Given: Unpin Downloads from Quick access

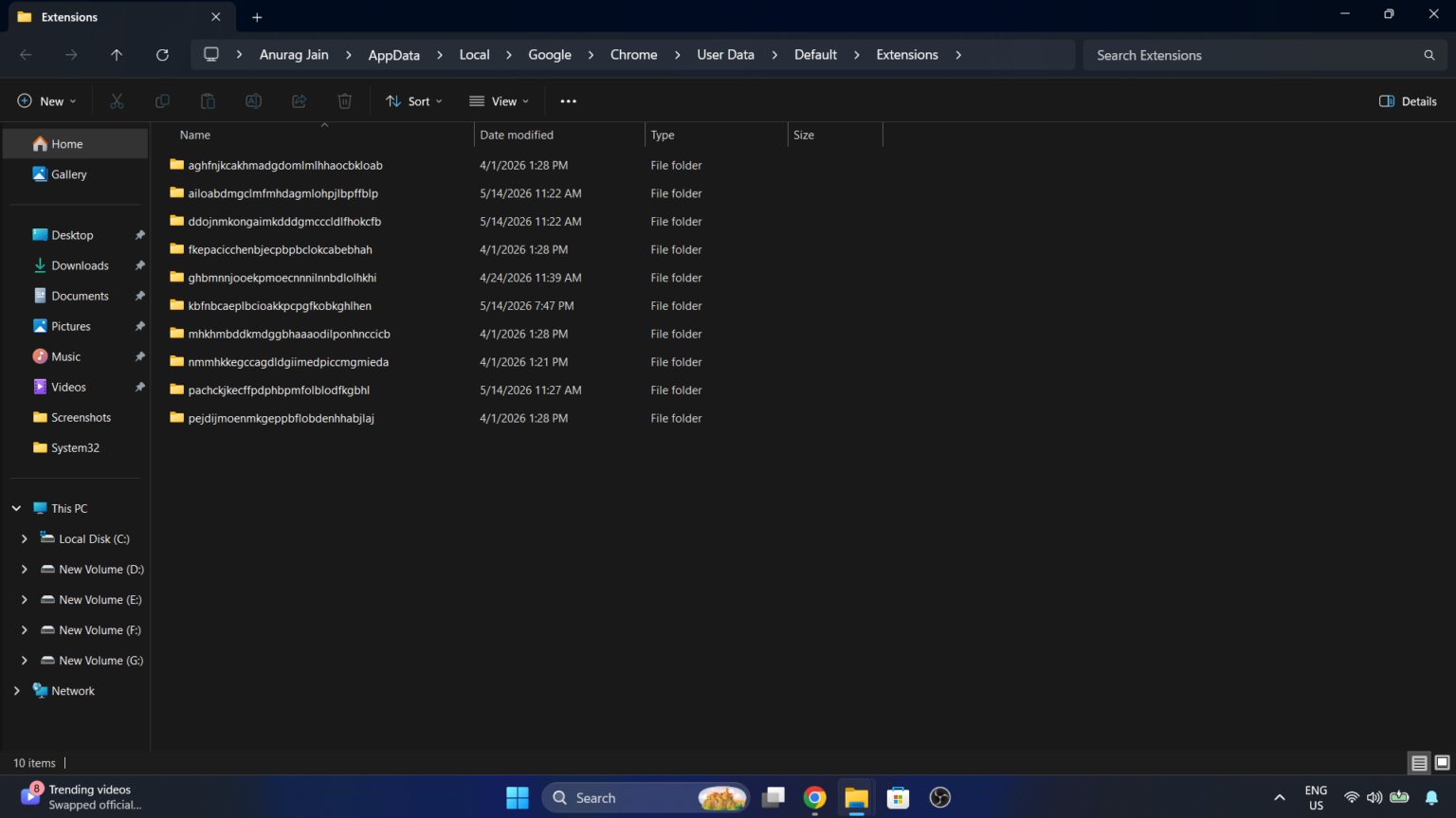Looking at the screenshot, I should 140,265.
